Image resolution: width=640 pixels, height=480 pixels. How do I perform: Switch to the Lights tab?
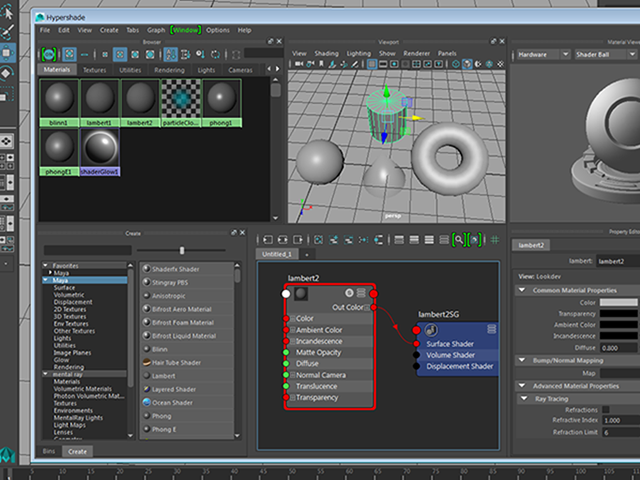pyautogui.click(x=206, y=70)
